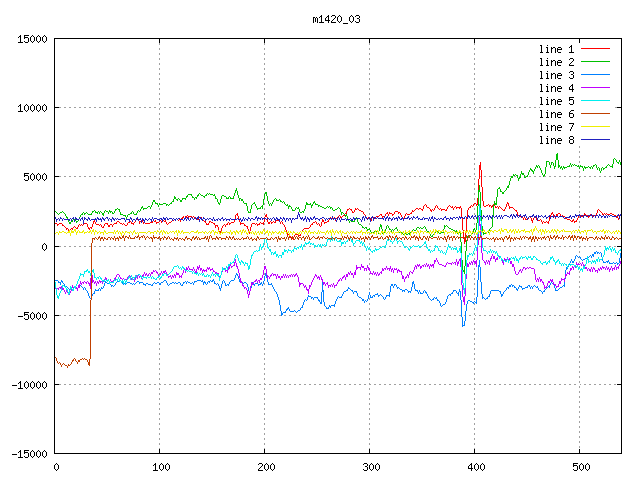Screen dimensions: 640x480
Task: Click the 500 x-axis tick label
Action: pyautogui.click(x=579, y=467)
